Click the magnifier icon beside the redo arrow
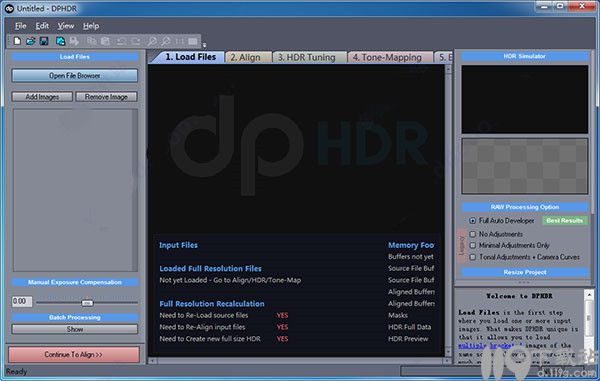 coord(152,41)
